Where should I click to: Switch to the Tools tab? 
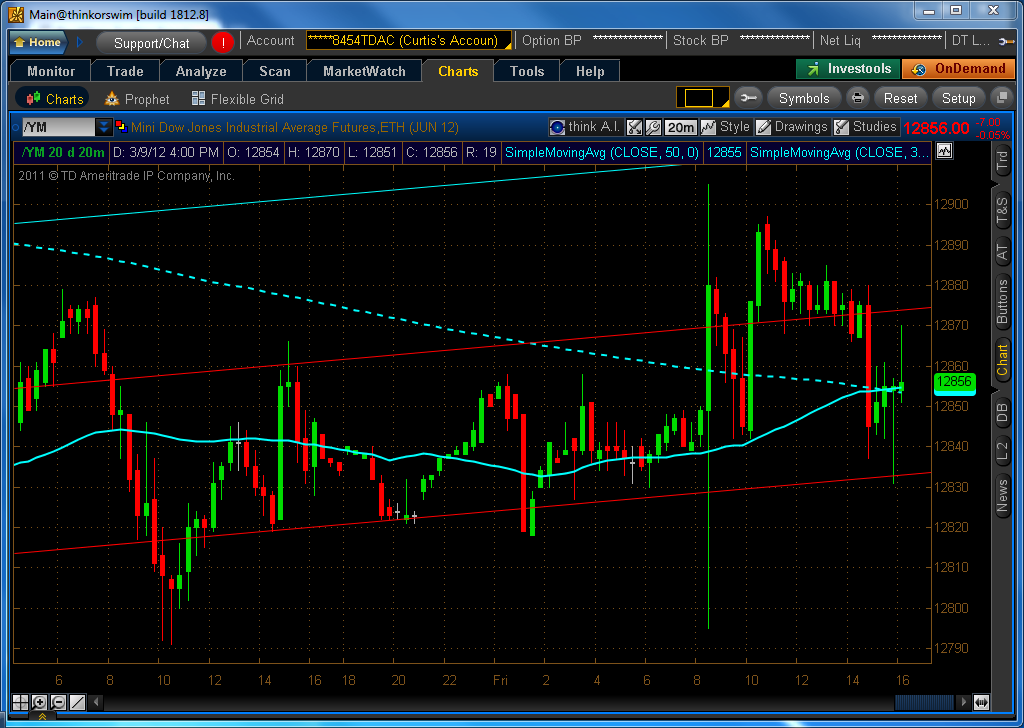click(x=527, y=71)
